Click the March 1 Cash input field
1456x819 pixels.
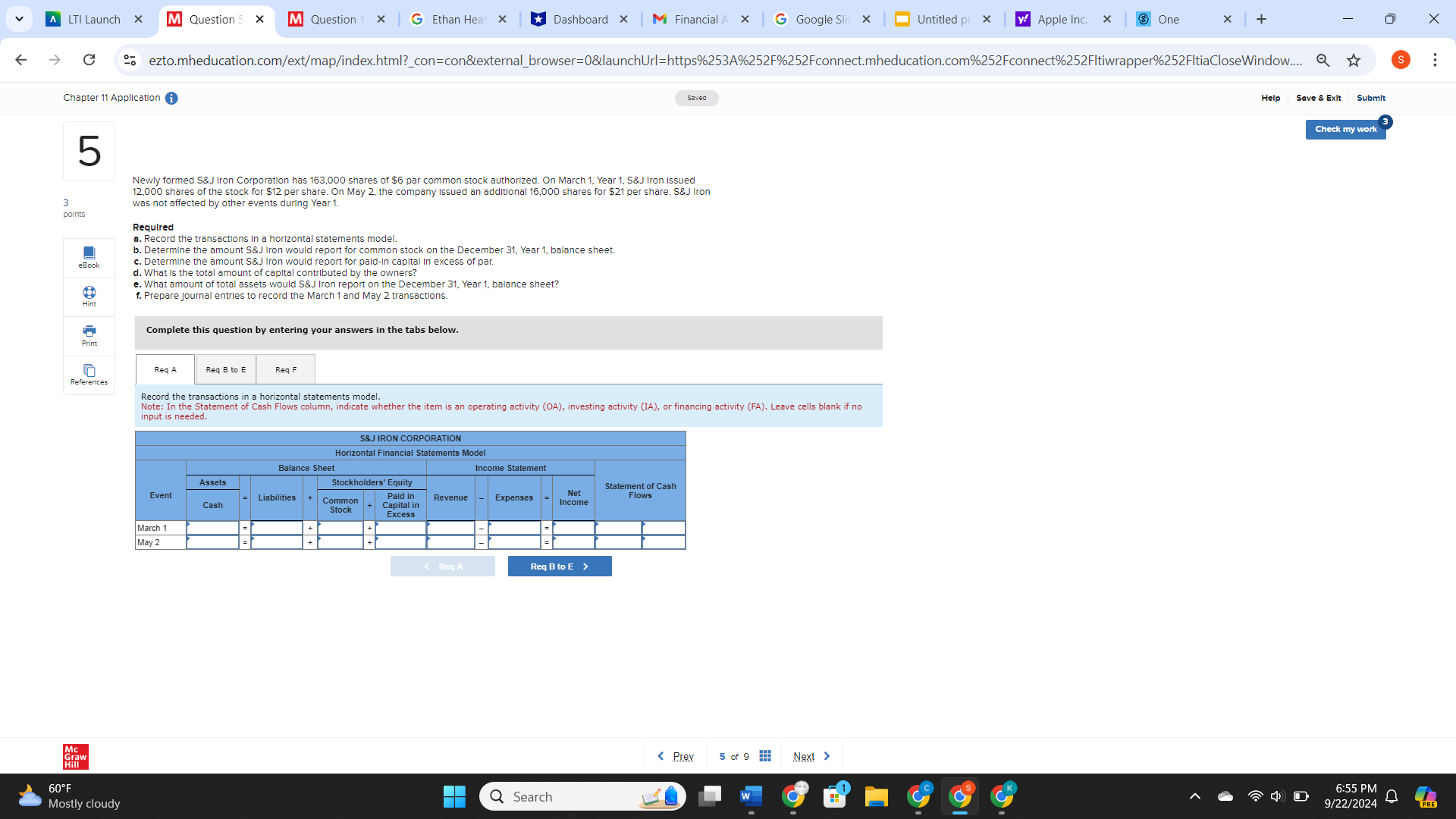coord(213,528)
